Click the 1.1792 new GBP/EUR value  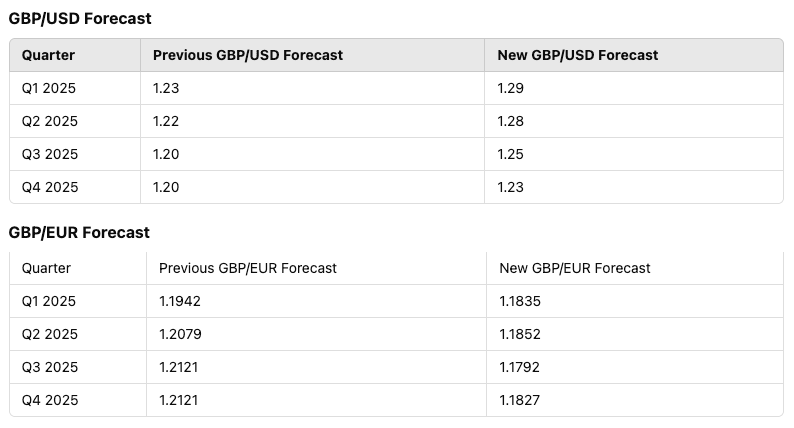click(x=519, y=367)
